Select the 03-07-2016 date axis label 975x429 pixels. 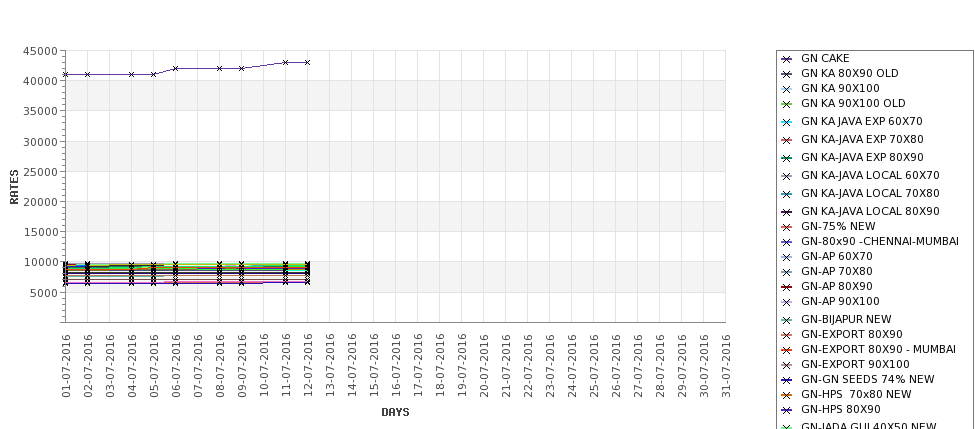click(110, 366)
